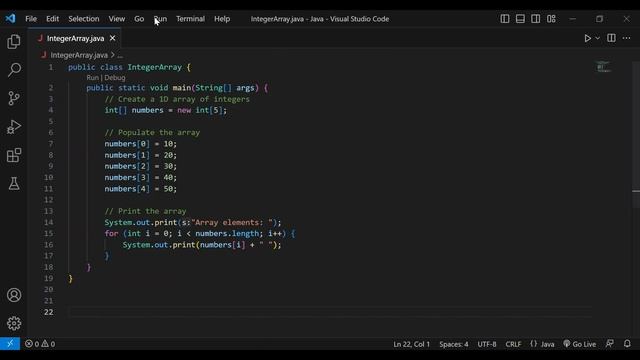Open the Edit menu
Image resolution: width=640 pixels, height=360 pixels.
coord(52,19)
